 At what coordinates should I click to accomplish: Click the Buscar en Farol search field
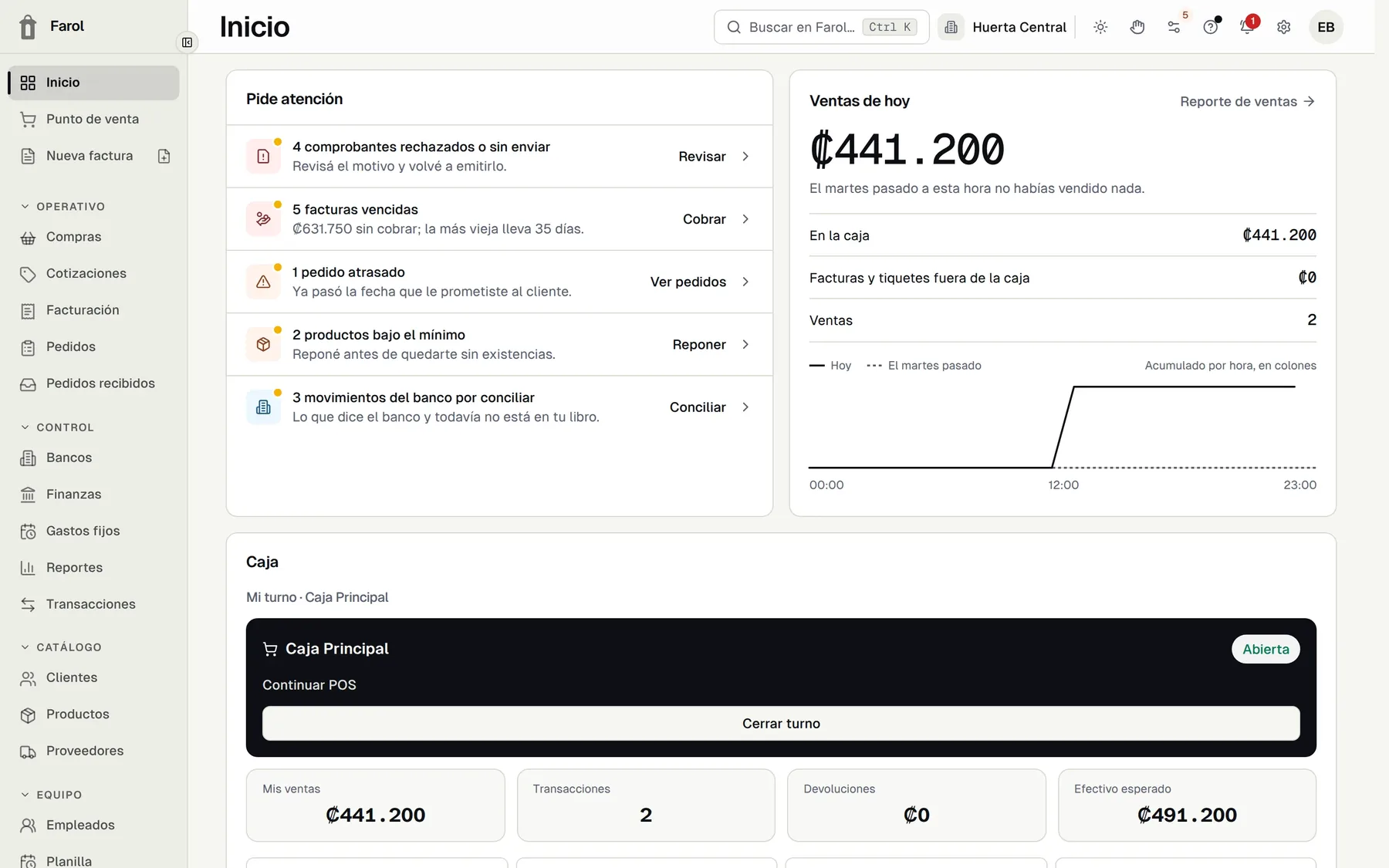point(821,27)
